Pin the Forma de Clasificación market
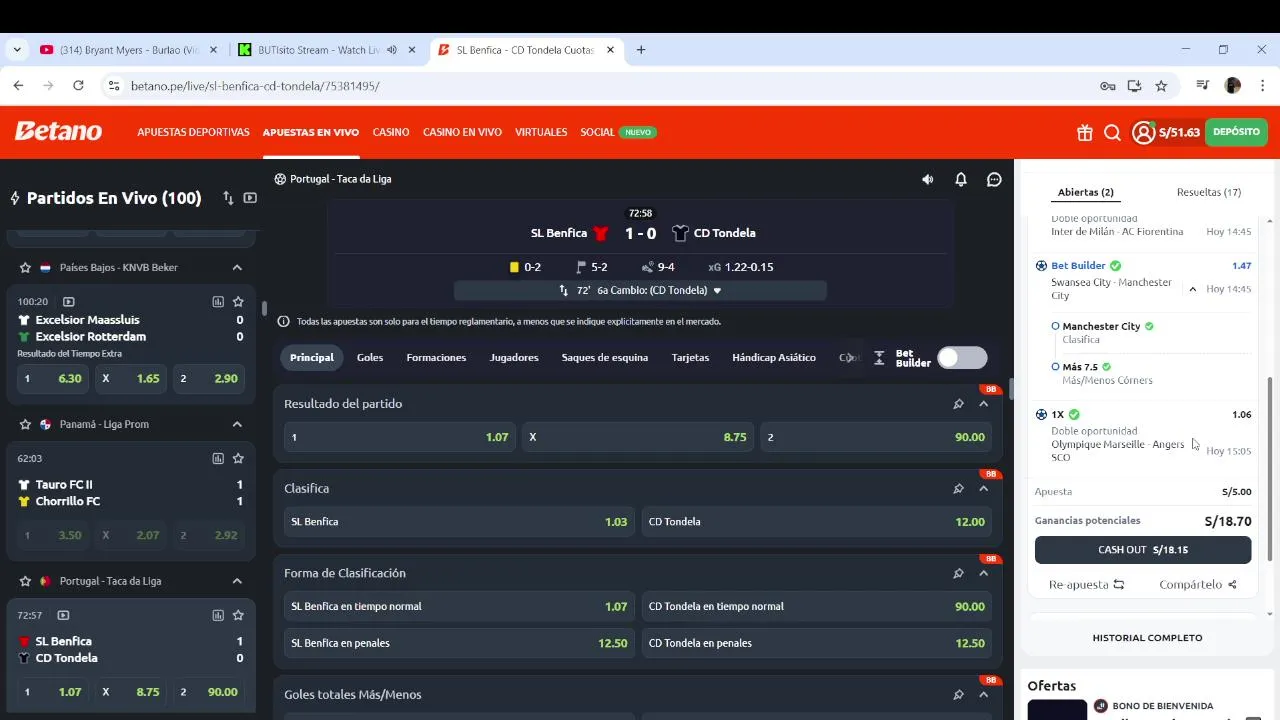The height and width of the screenshot is (720, 1280). [958, 574]
